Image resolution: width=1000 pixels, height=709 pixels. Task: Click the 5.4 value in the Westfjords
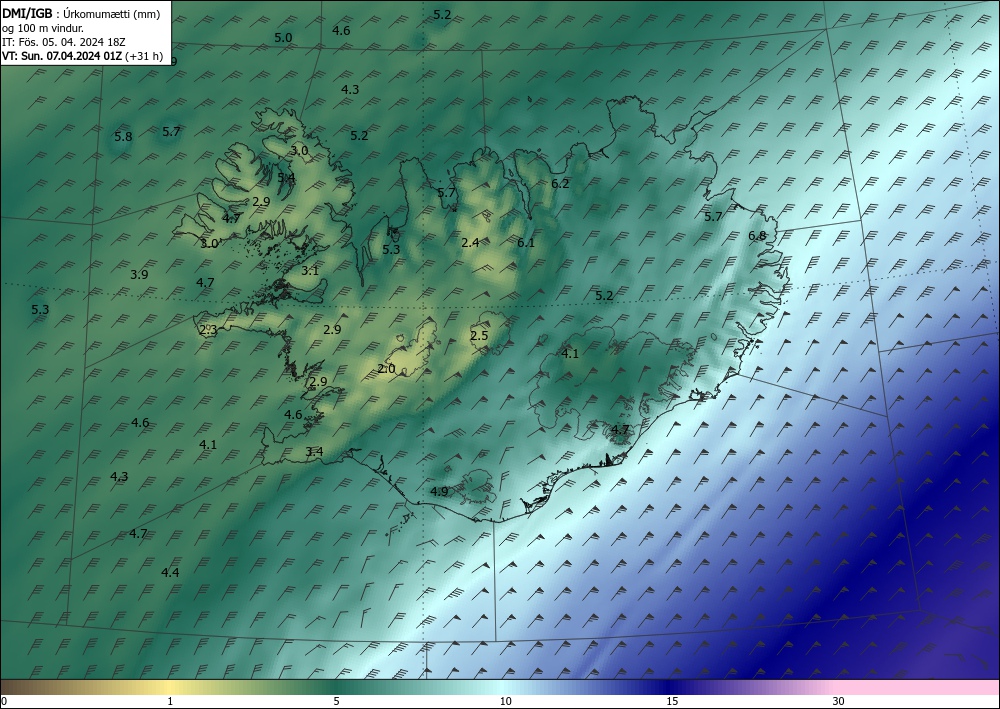pos(286,177)
